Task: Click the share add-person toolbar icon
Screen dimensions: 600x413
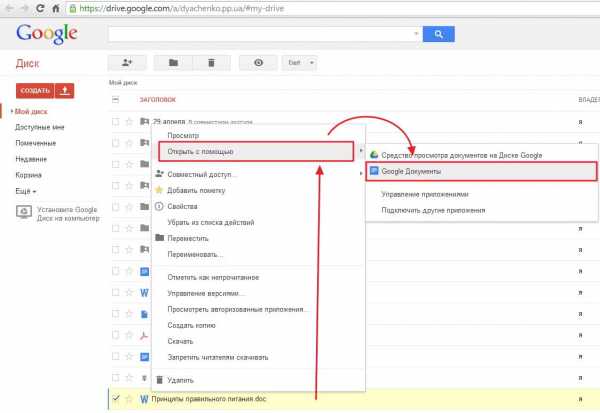Action: click(x=127, y=62)
